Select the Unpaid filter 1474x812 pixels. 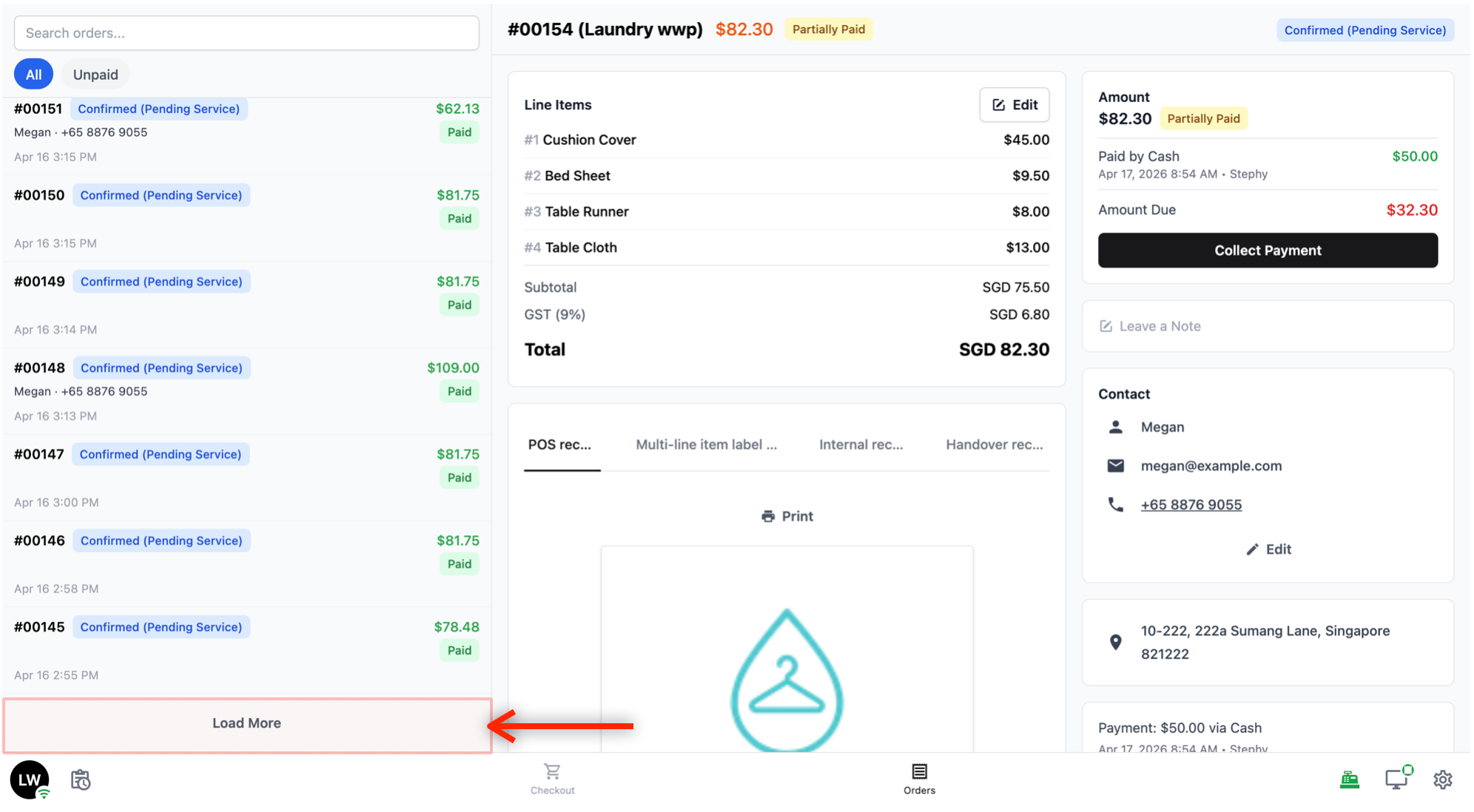(95, 75)
